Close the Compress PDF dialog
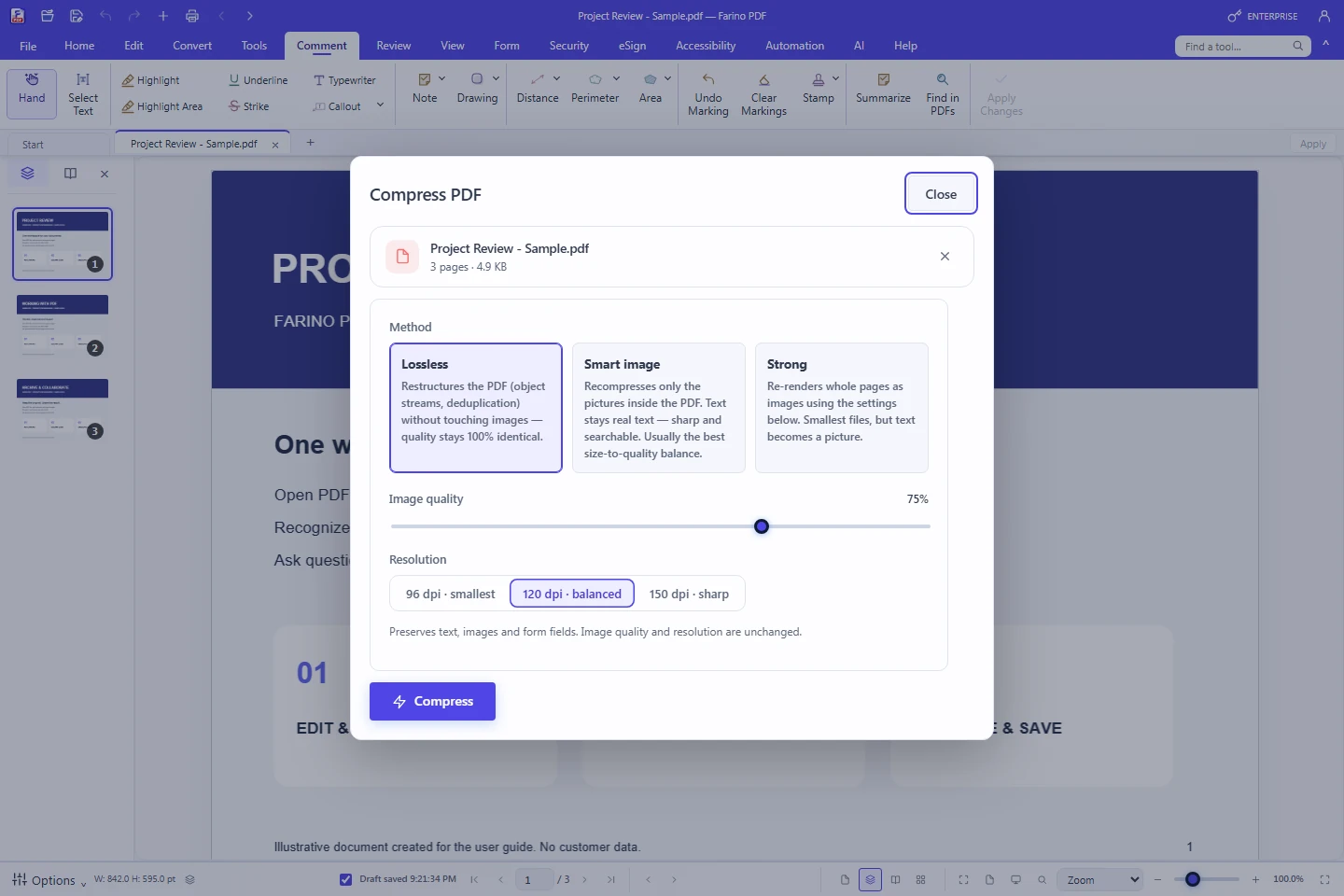1344x896 pixels. tap(941, 194)
